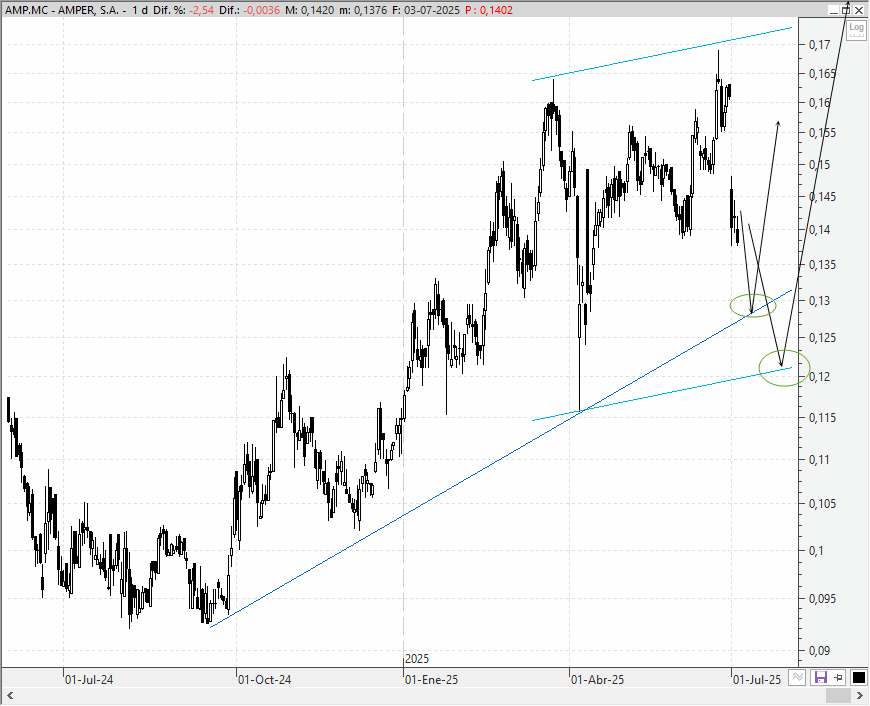This screenshot has width=870, height=706.
Task: Click the '0,165' price axis label
Action: [822, 74]
